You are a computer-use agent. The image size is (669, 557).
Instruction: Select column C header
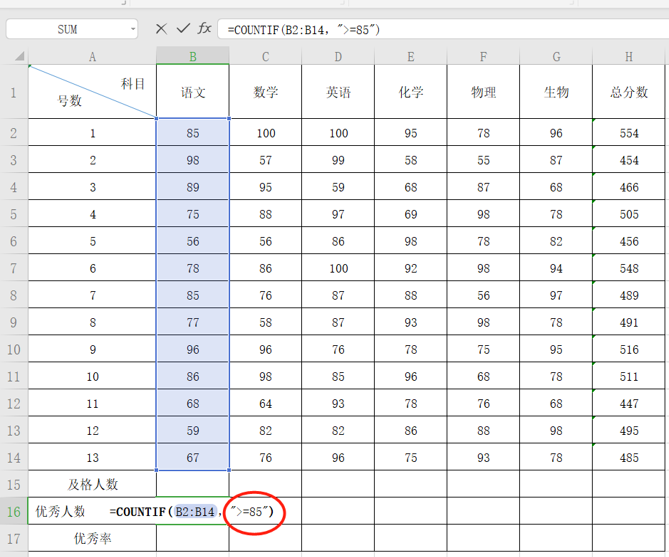pos(265,56)
